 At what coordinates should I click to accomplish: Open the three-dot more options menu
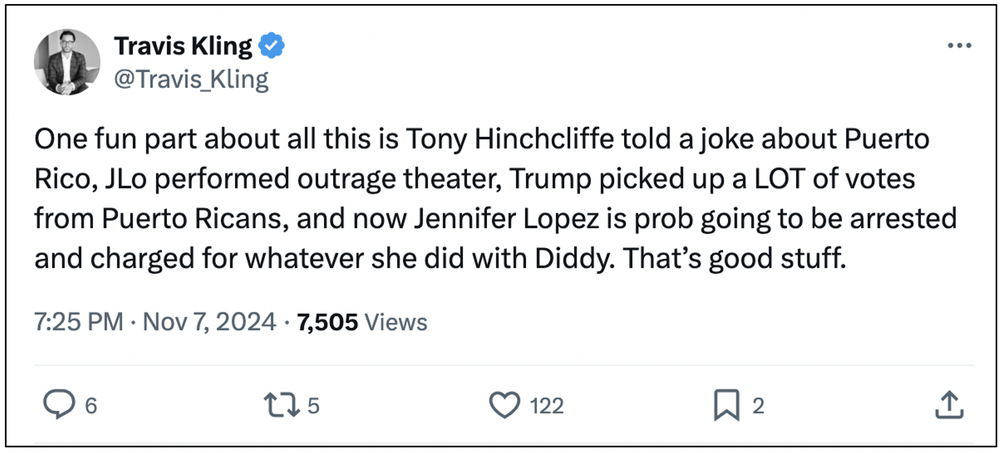pyautogui.click(x=958, y=47)
